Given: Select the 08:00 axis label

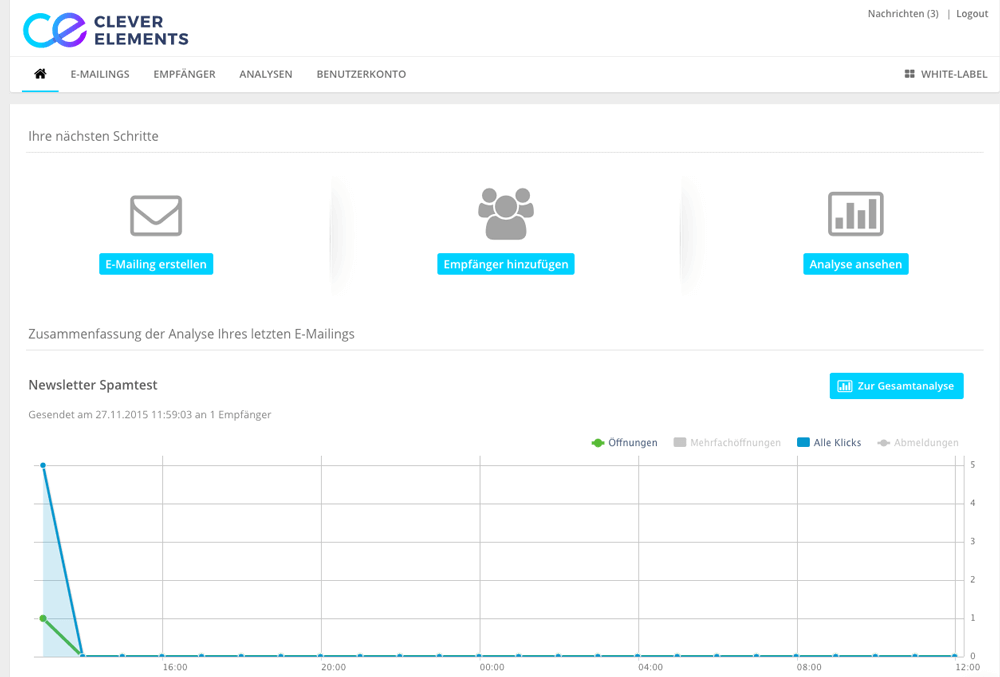Looking at the screenshot, I should [809, 667].
